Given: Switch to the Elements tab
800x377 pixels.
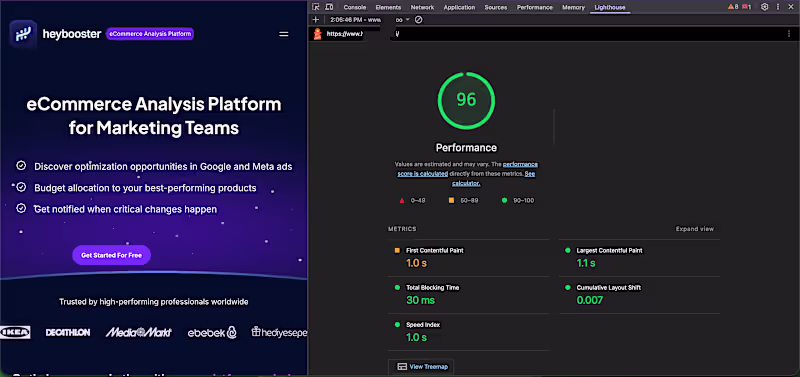Looking at the screenshot, I should 388,7.
